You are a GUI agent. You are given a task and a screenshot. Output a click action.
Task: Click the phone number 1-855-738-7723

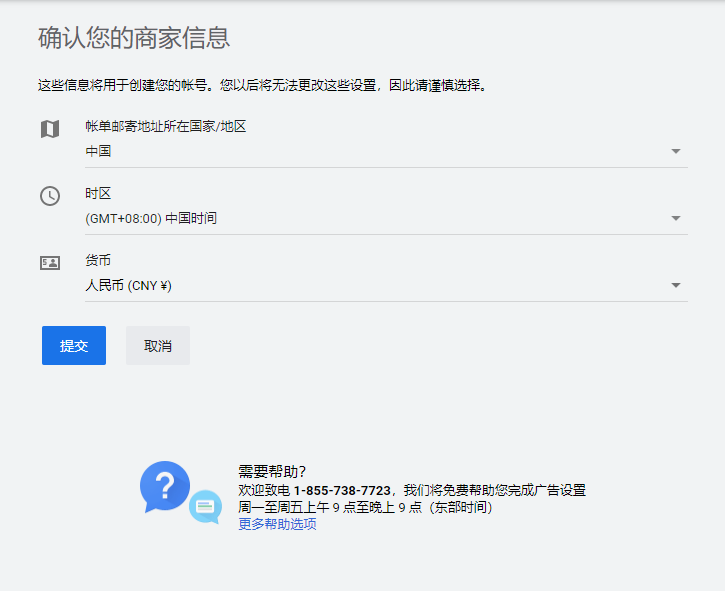pyautogui.click(x=342, y=490)
